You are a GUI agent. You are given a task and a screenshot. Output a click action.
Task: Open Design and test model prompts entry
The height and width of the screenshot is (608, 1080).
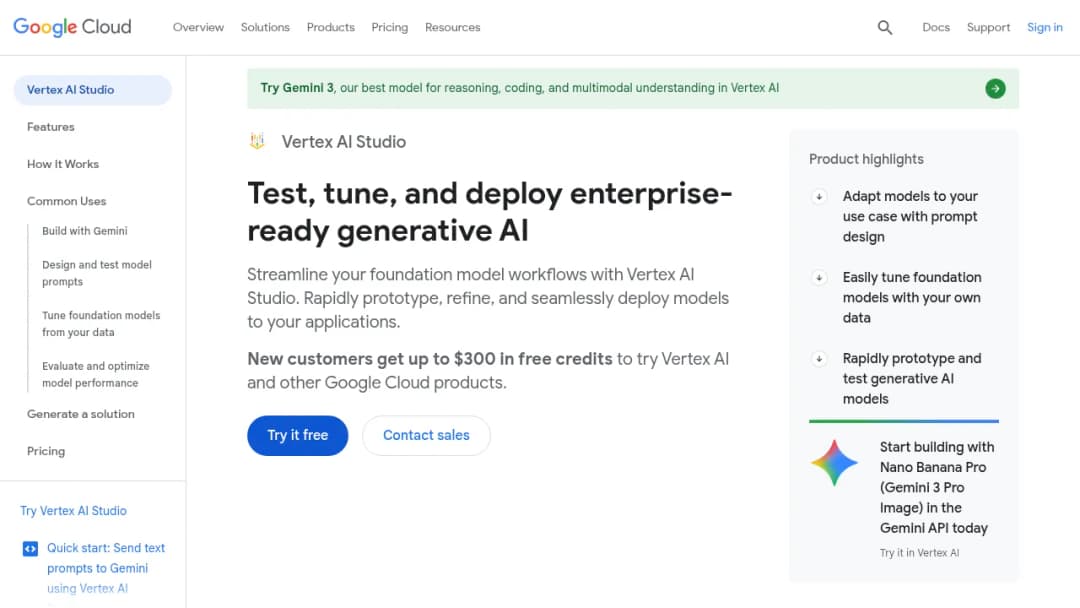(x=97, y=273)
